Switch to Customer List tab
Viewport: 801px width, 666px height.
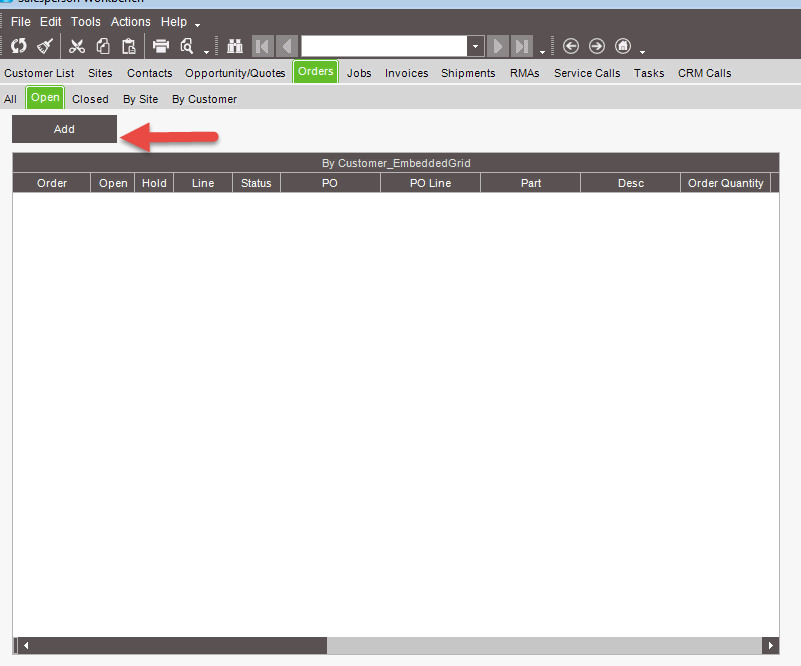39,73
